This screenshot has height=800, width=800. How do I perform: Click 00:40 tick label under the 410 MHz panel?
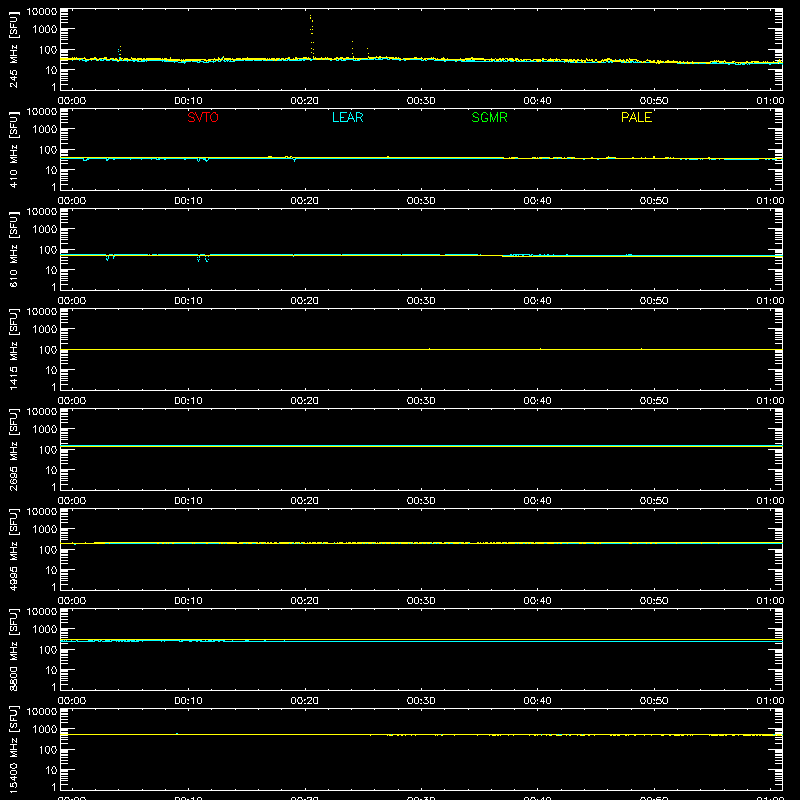coord(537,201)
